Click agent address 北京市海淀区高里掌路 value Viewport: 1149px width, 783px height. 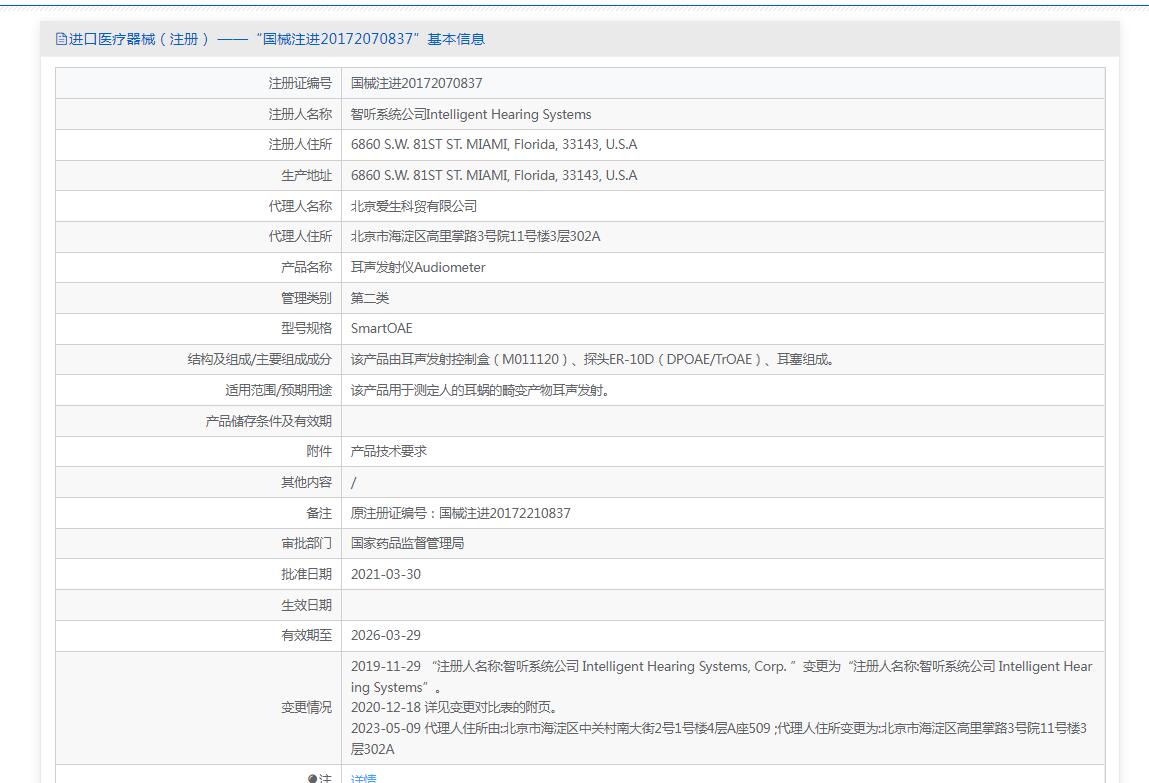475,237
